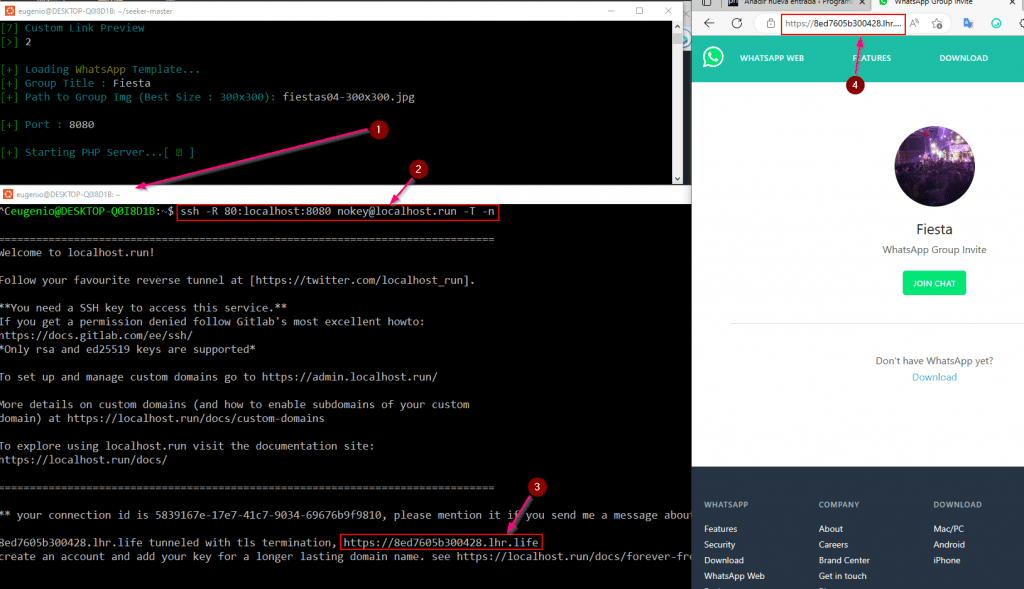Click the 'Starting PHP Server...' line

97,153
